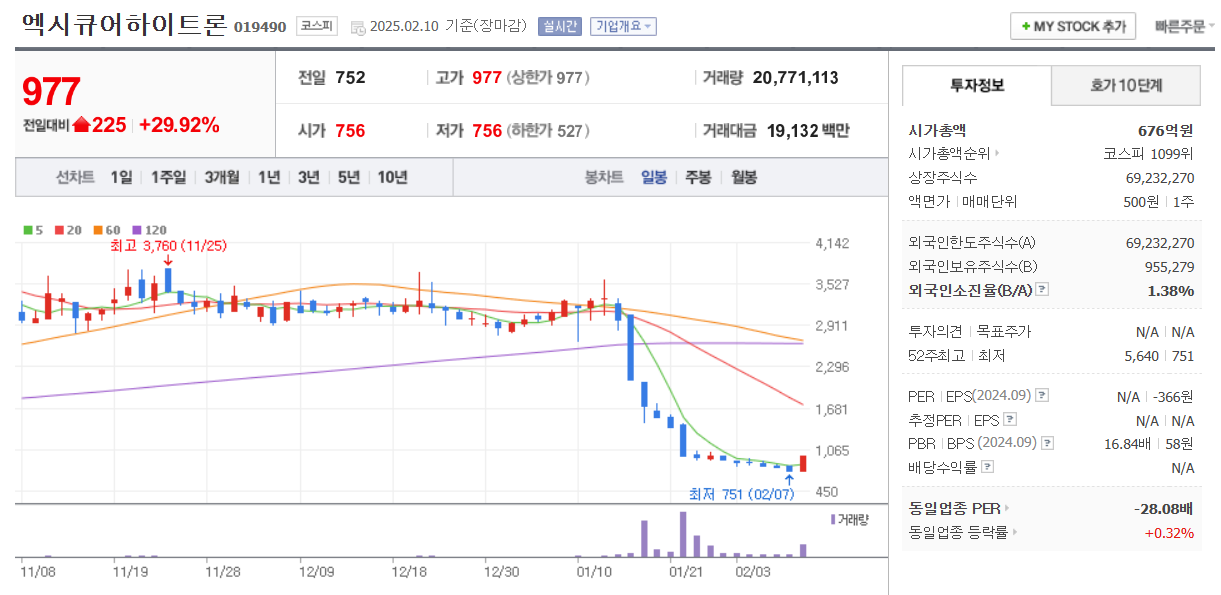
Task: Click the tallest volume bar near 01/21
Action: click(x=683, y=535)
